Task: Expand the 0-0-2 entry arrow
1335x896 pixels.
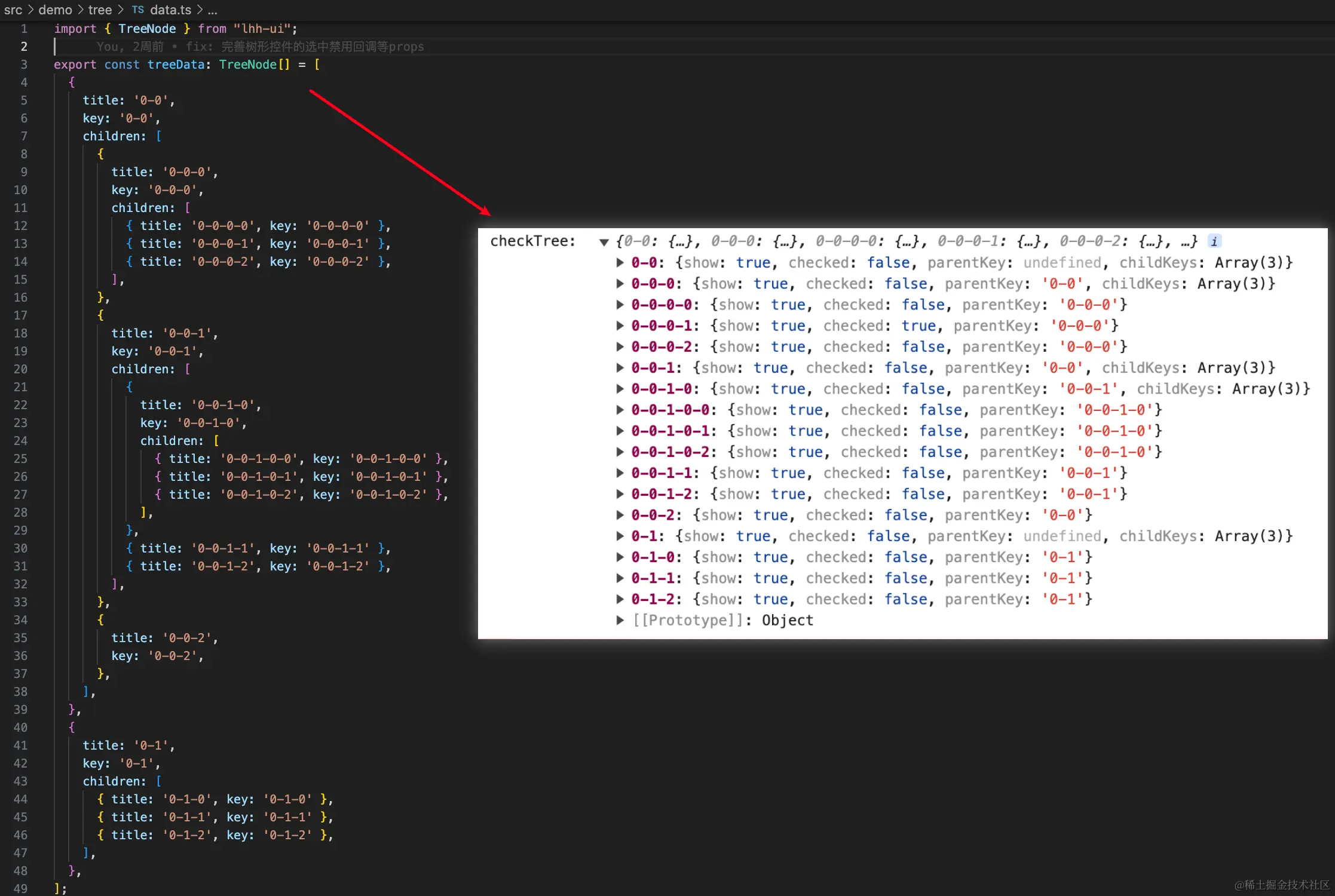Action: 620,515
